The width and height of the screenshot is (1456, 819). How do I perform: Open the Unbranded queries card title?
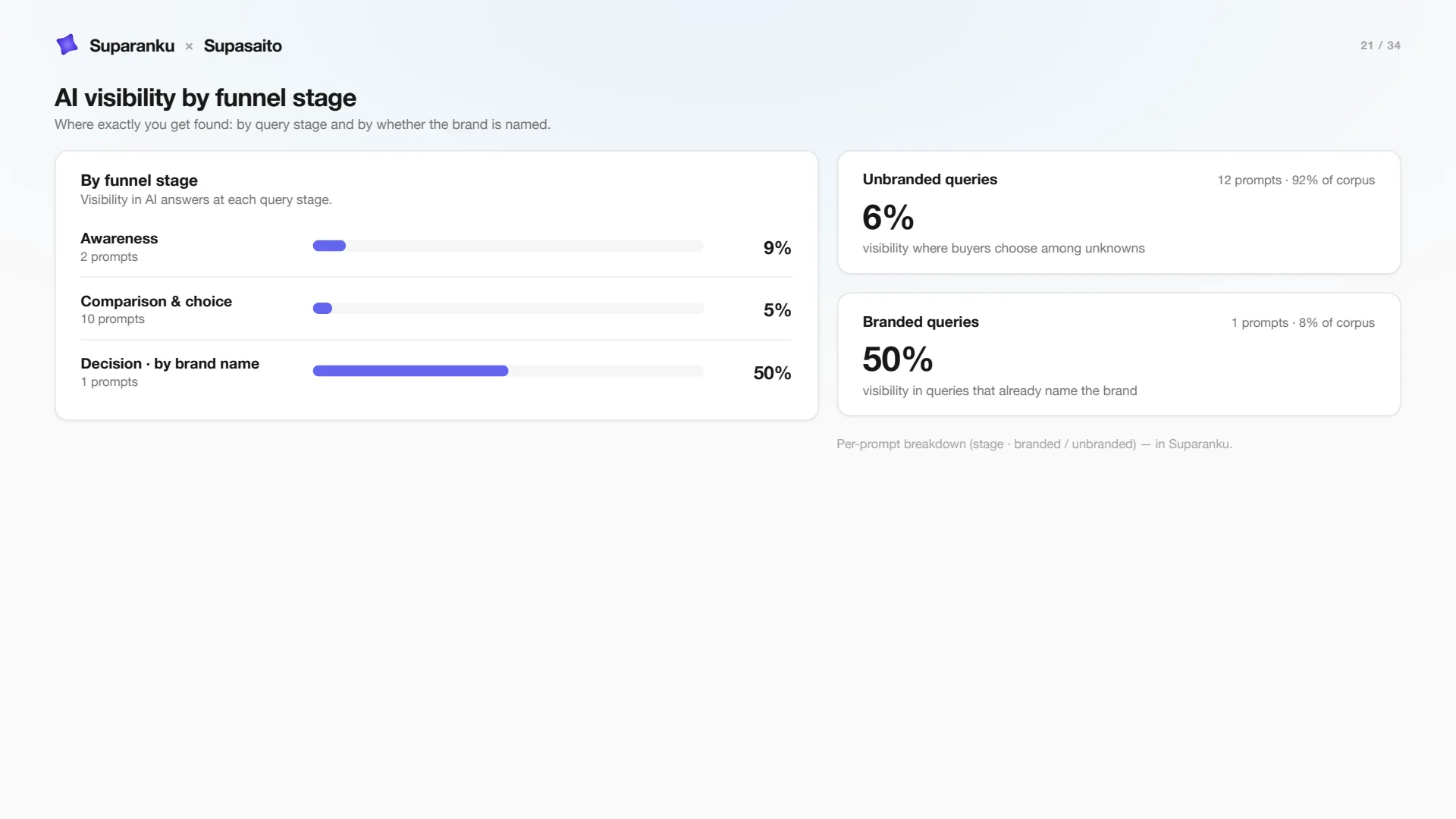coord(930,180)
